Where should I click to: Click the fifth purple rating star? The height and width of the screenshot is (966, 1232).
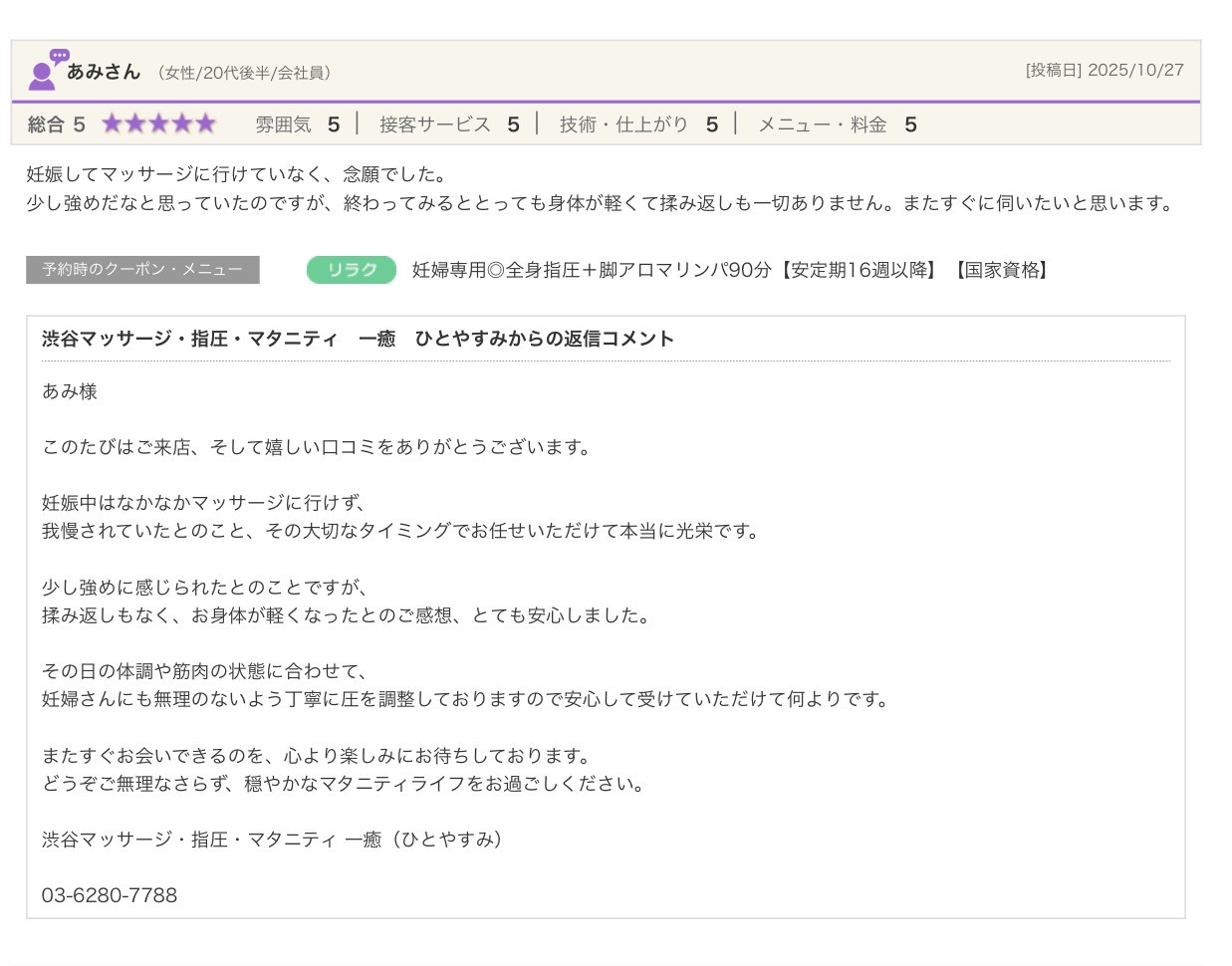coord(205,123)
